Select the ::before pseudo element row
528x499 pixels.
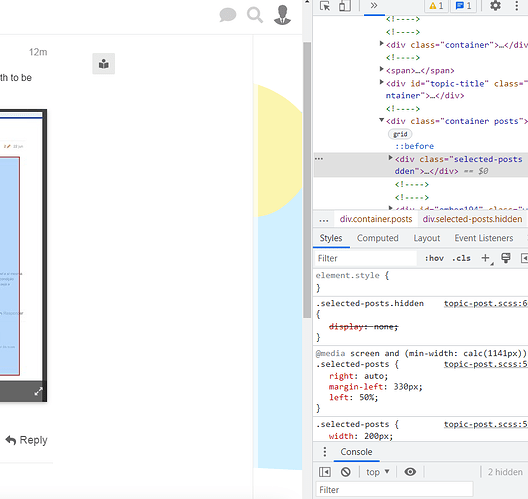(x=415, y=146)
